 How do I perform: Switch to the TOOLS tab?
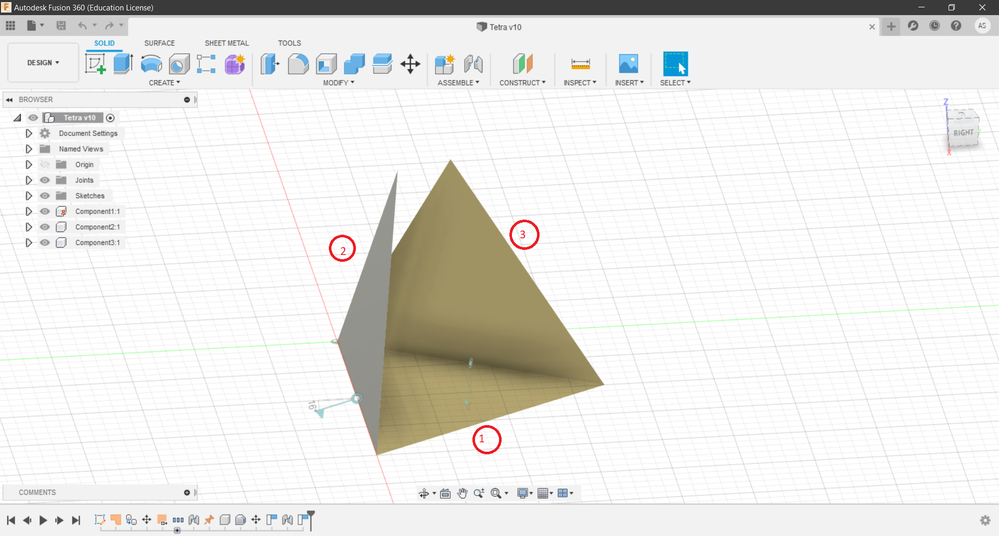(289, 43)
